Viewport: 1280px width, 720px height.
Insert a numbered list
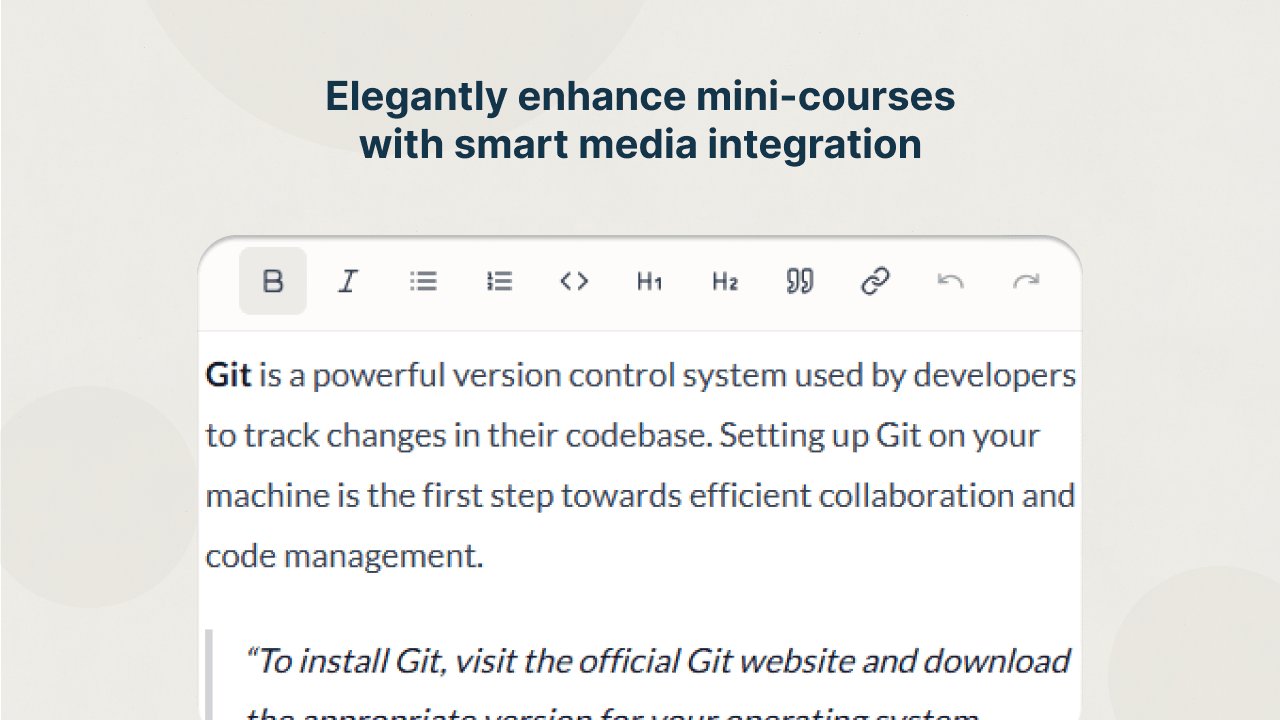(x=499, y=281)
